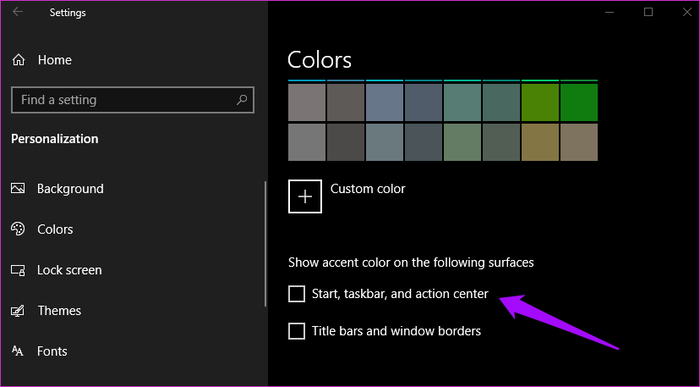The image size is (700, 387).
Task: Click the search magnifier icon
Action: pyautogui.click(x=242, y=100)
